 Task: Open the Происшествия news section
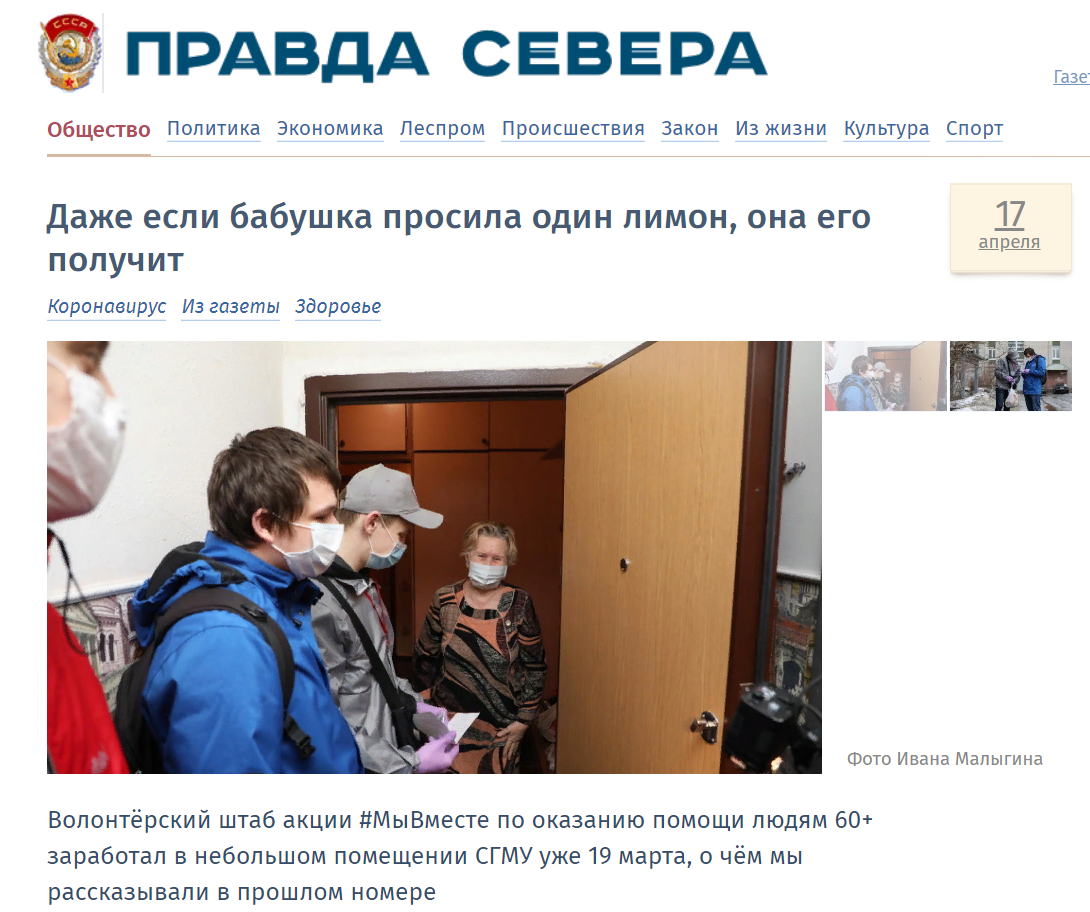(x=574, y=129)
